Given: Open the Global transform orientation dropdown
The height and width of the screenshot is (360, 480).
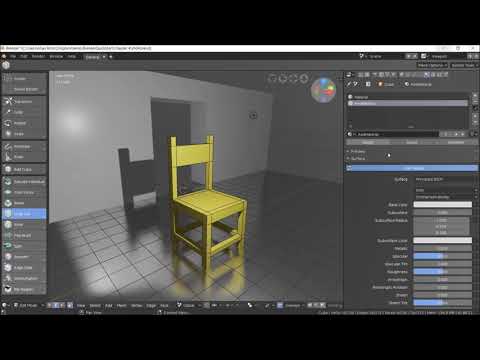Looking at the screenshot, I should [x=189, y=305].
